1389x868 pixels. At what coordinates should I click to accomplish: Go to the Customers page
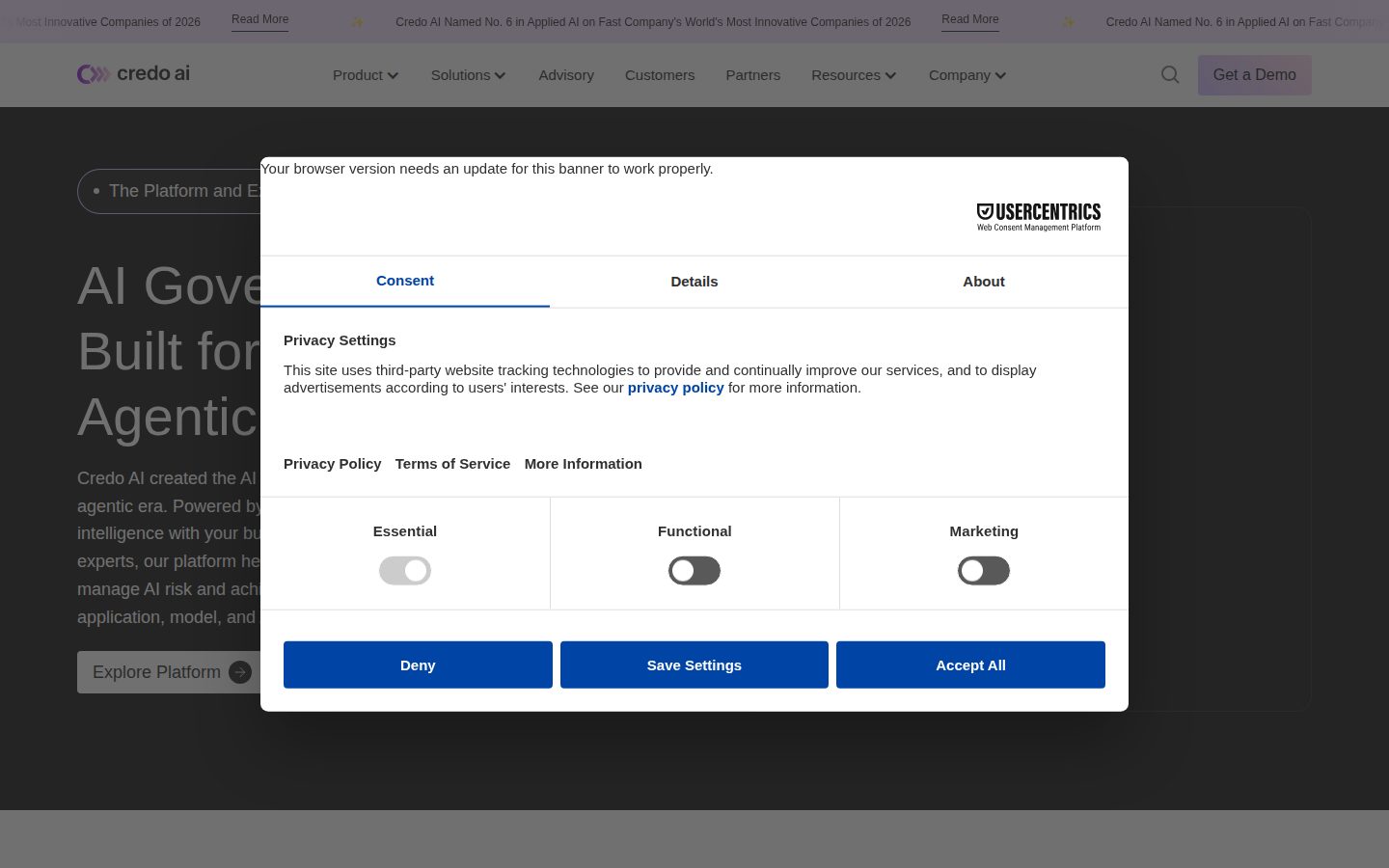click(660, 75)
